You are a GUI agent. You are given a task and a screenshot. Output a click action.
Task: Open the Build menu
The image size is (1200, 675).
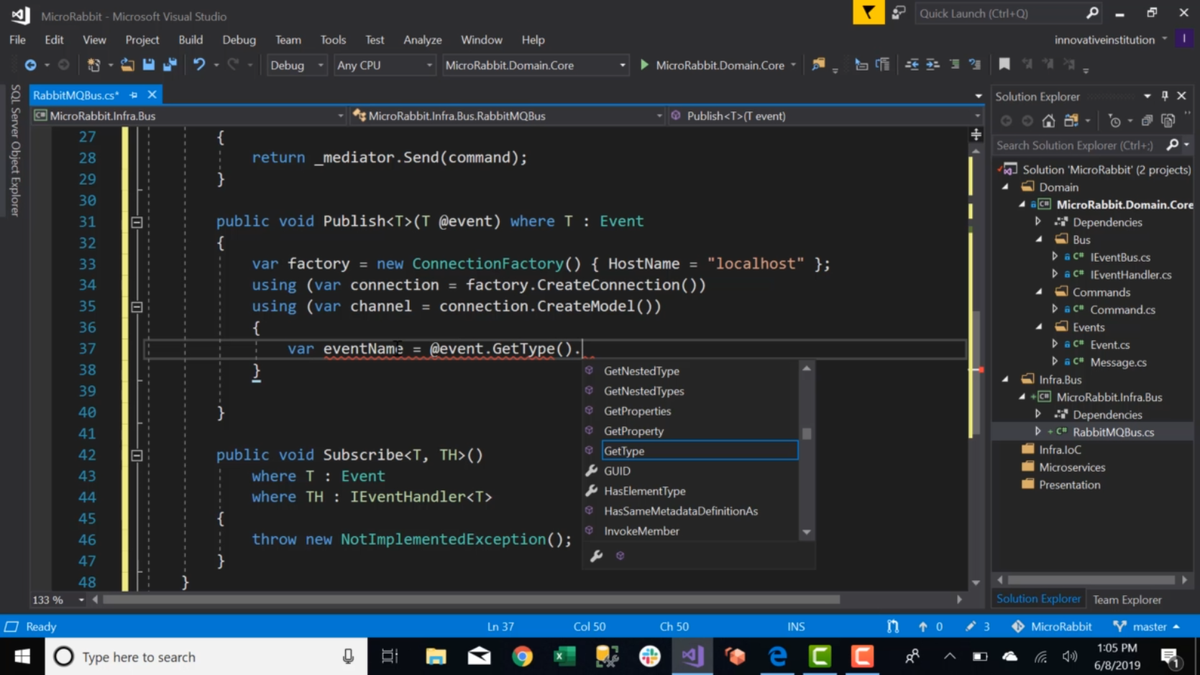pos(190,40)
